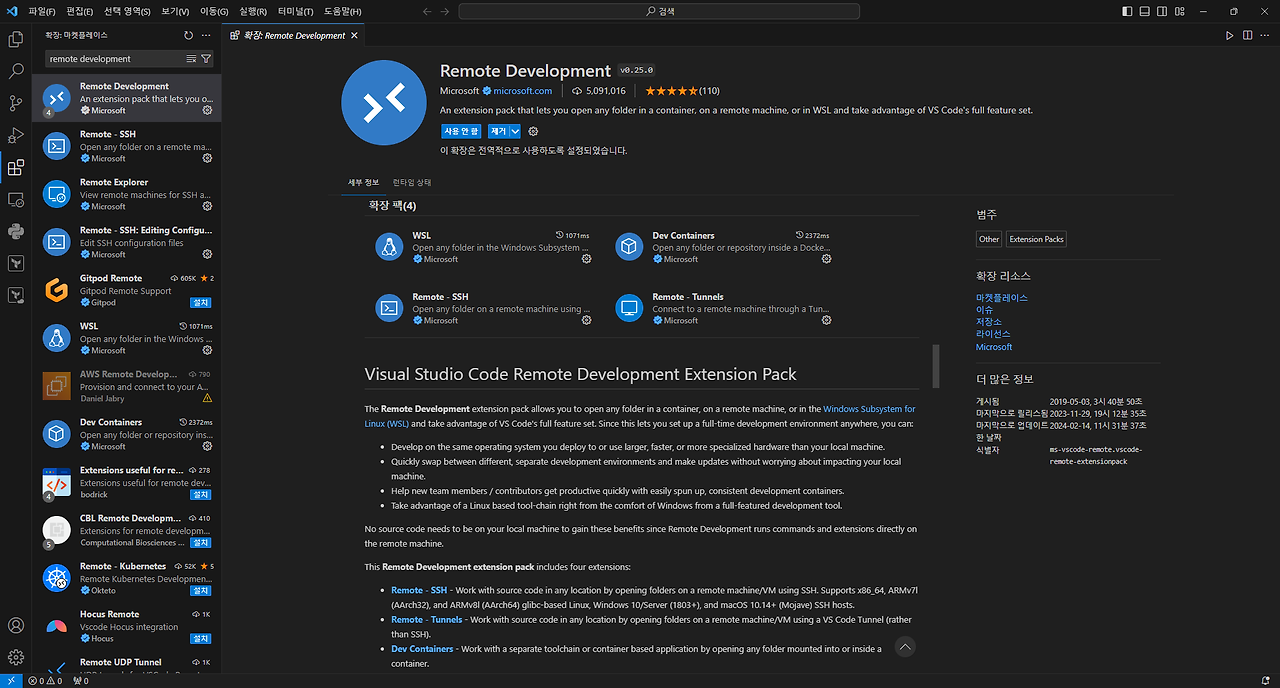Open the Accounts icon in the activity bar
The width and height of the screenshot is (1280, 688).
pyautogui.click(x=16, y=626)
